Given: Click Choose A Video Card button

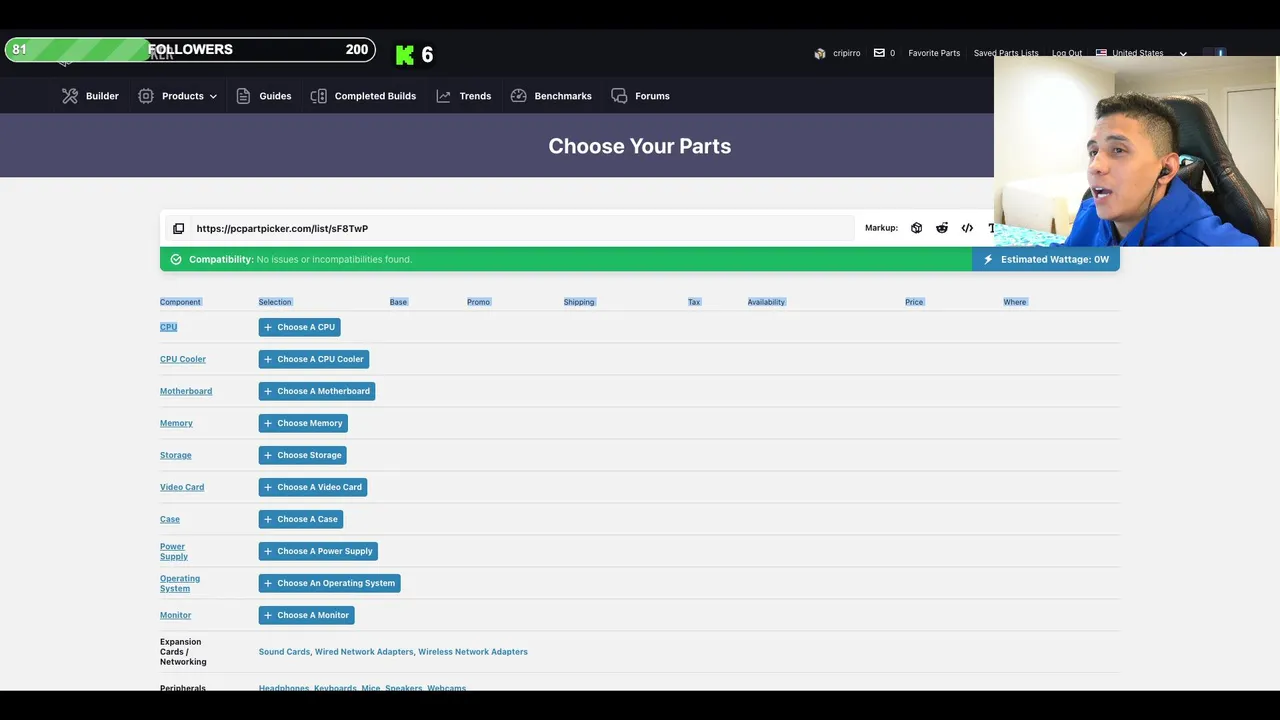Looking at the screenshot, I should [x=313, y=487].
